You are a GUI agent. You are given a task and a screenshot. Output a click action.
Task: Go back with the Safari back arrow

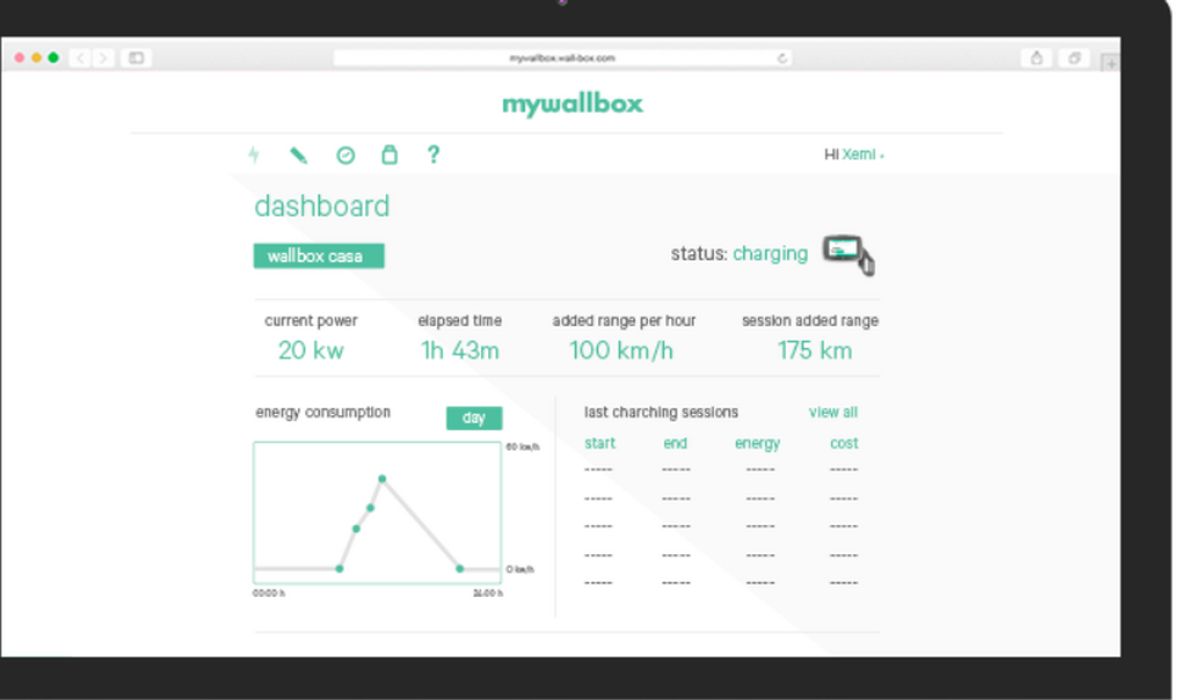click(81, 58)
